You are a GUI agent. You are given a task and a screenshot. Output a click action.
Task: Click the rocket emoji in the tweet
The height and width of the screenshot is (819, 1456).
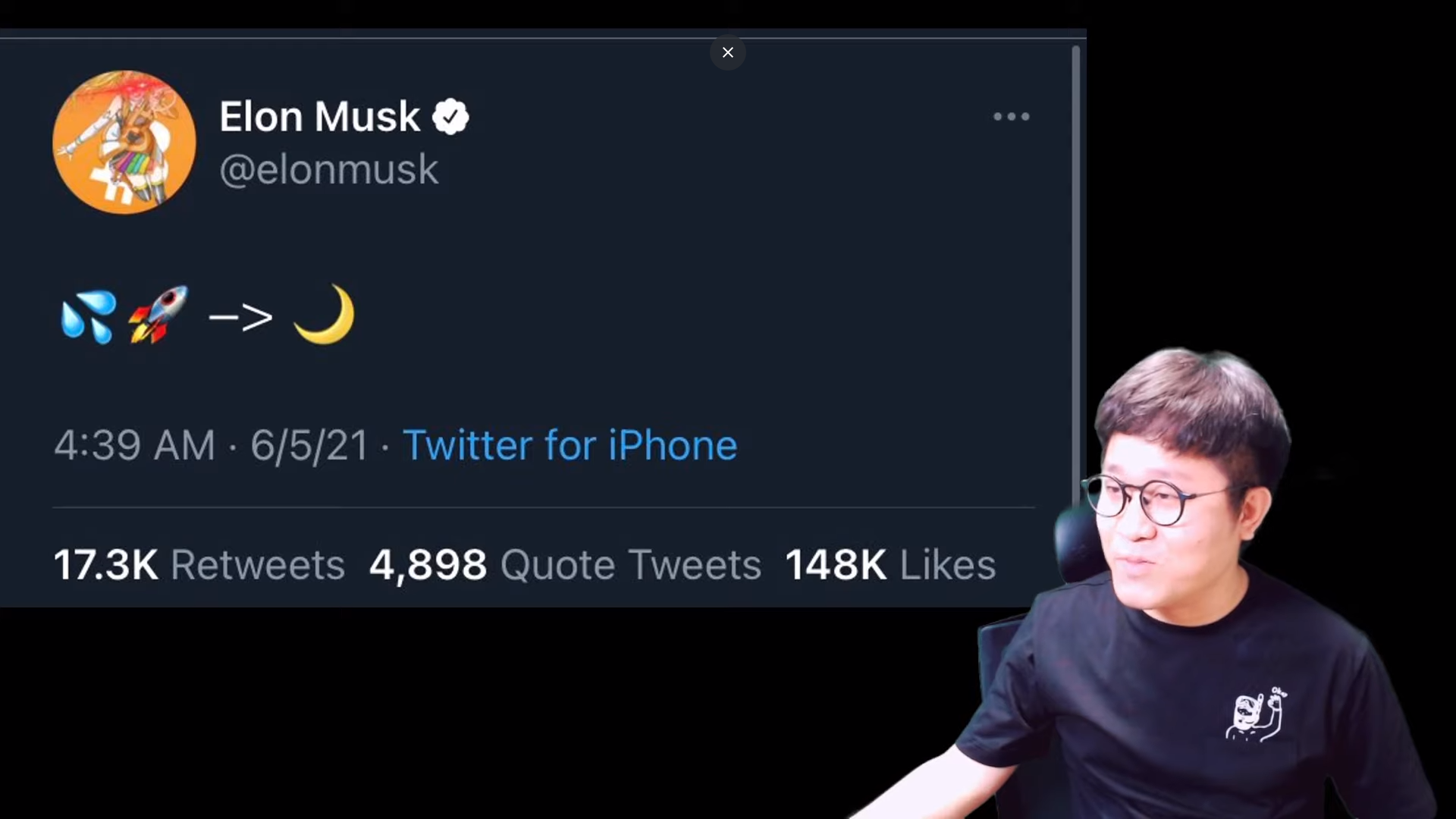(158, 315)
